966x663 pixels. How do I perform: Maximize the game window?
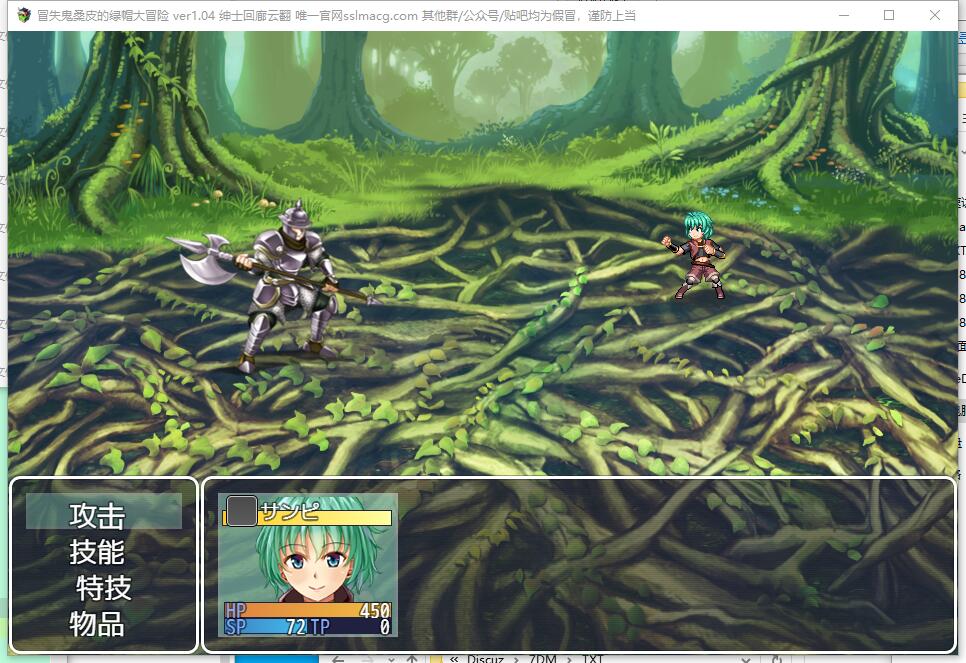(889, 15)
